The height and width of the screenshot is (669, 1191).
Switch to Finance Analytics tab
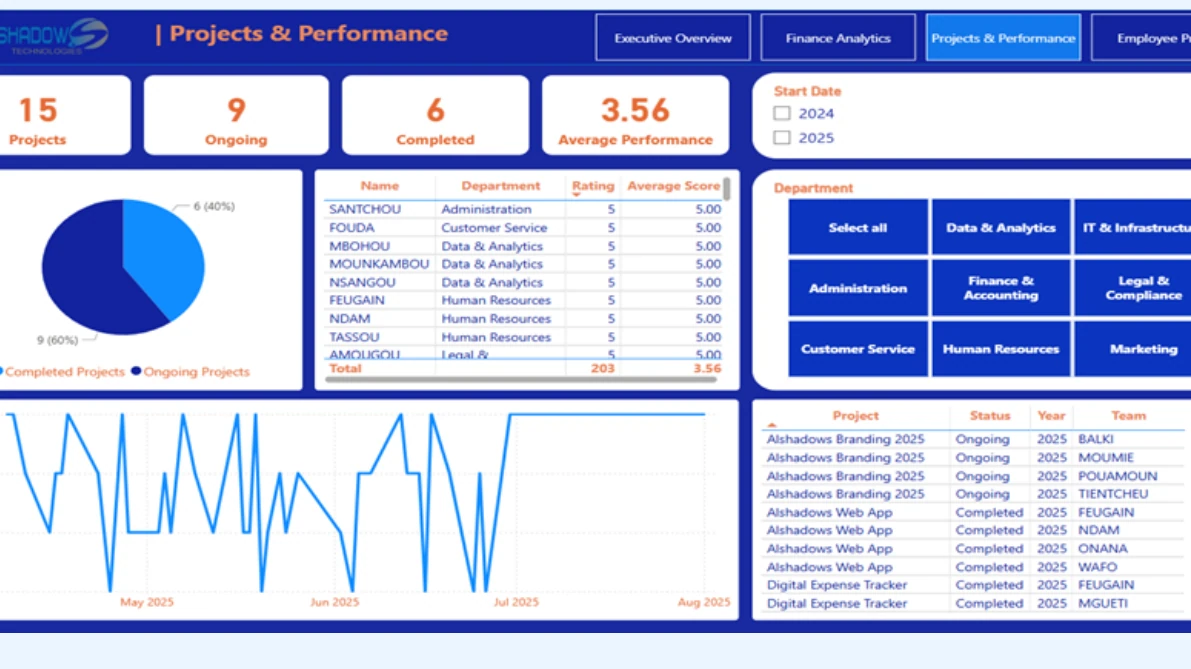point(838,38)
